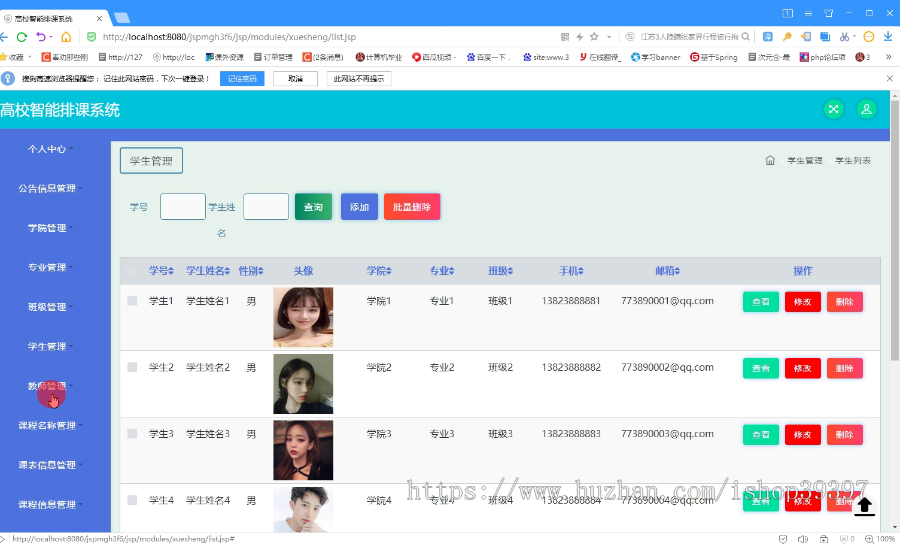
Task: Tick the select-all header checkbox
Action: pyautogui.click(x=132, y=271)
